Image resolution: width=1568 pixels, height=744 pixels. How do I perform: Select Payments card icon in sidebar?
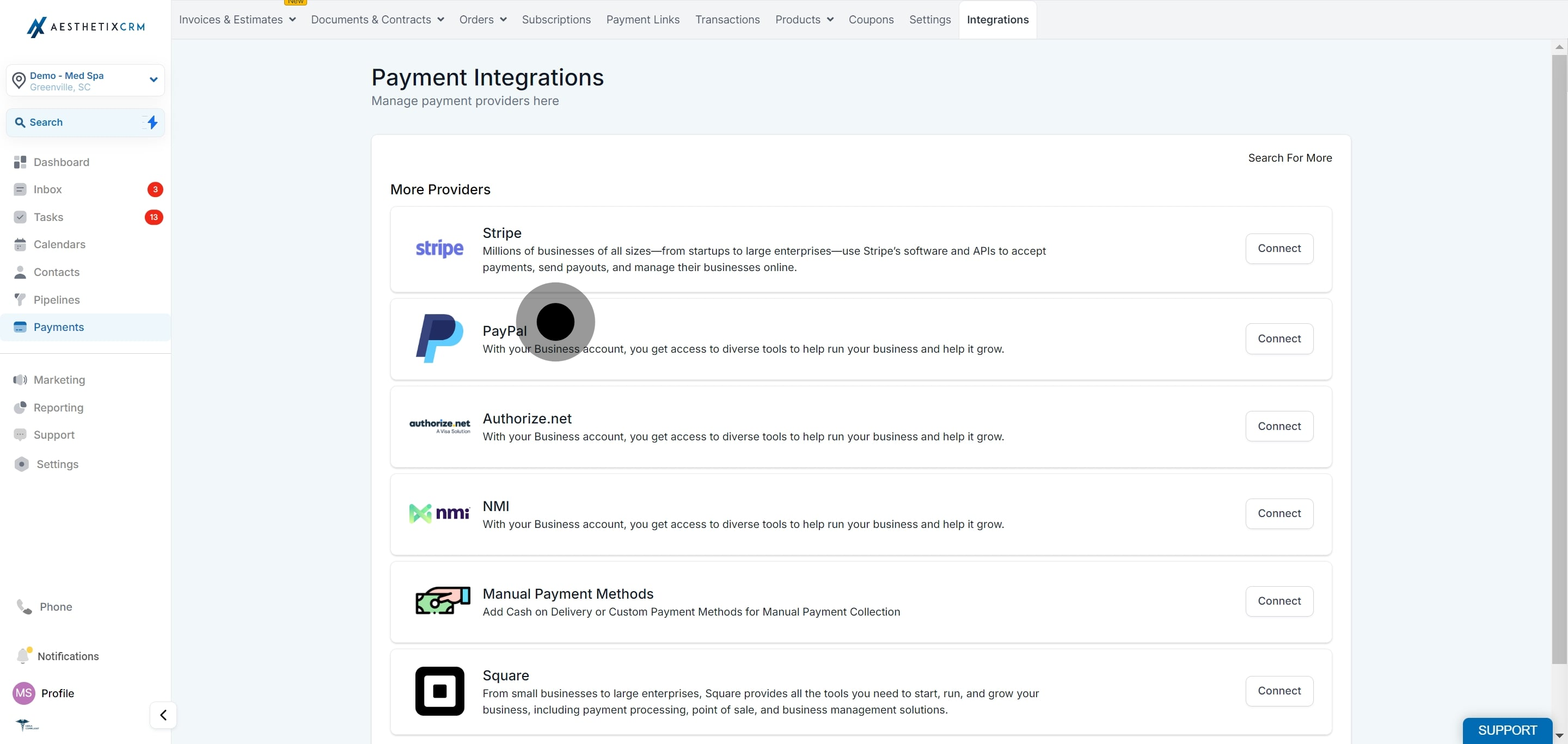pyautogui.click(x=20, y=327)
